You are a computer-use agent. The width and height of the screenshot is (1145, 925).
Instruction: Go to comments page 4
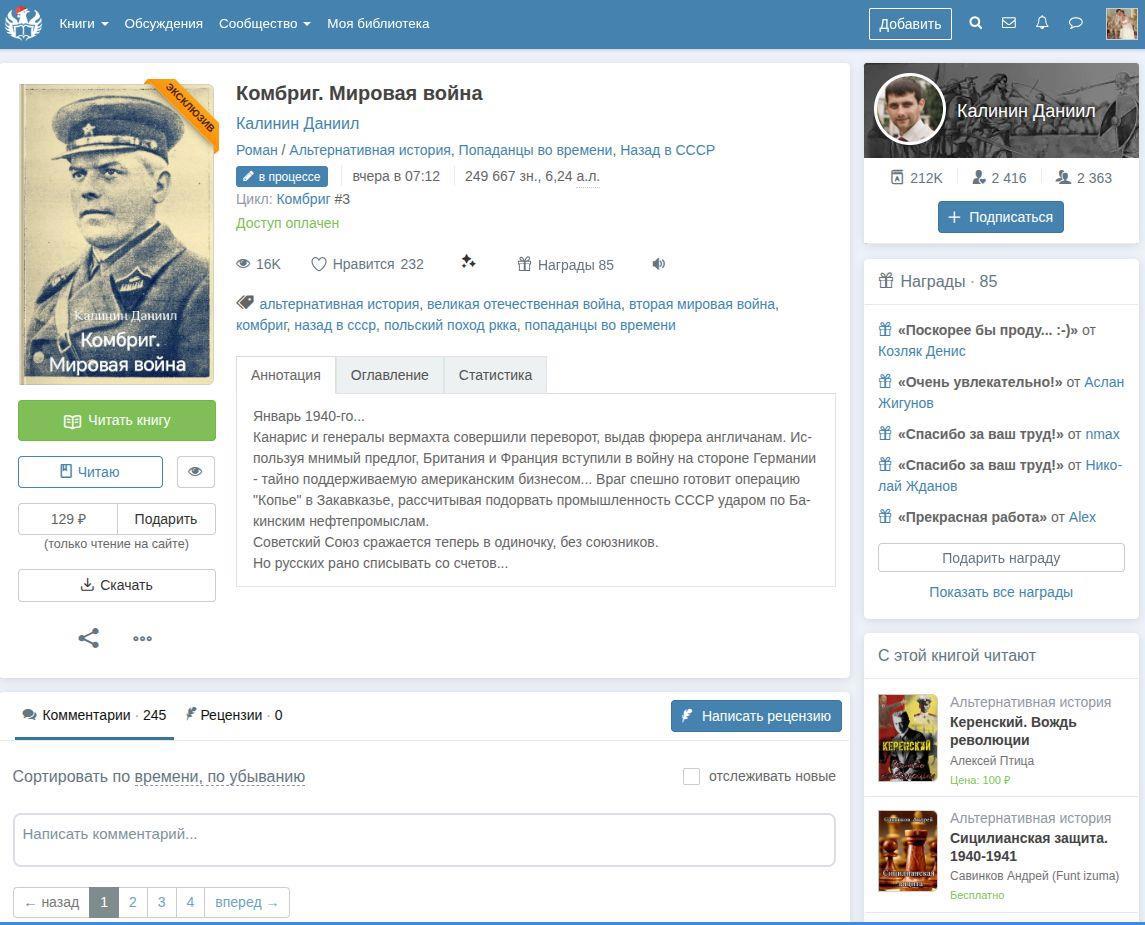coord(190,902)
